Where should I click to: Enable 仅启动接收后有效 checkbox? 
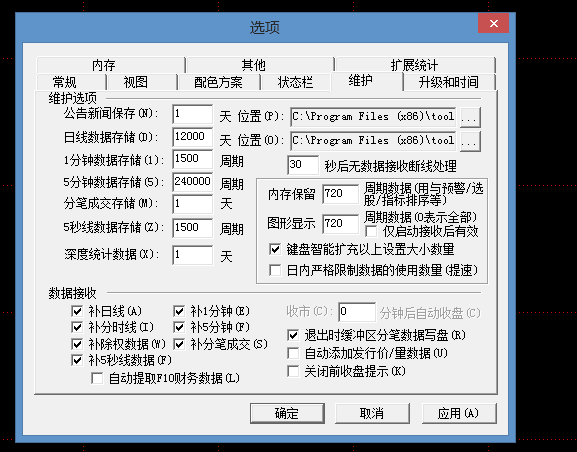tap(371, 232)
